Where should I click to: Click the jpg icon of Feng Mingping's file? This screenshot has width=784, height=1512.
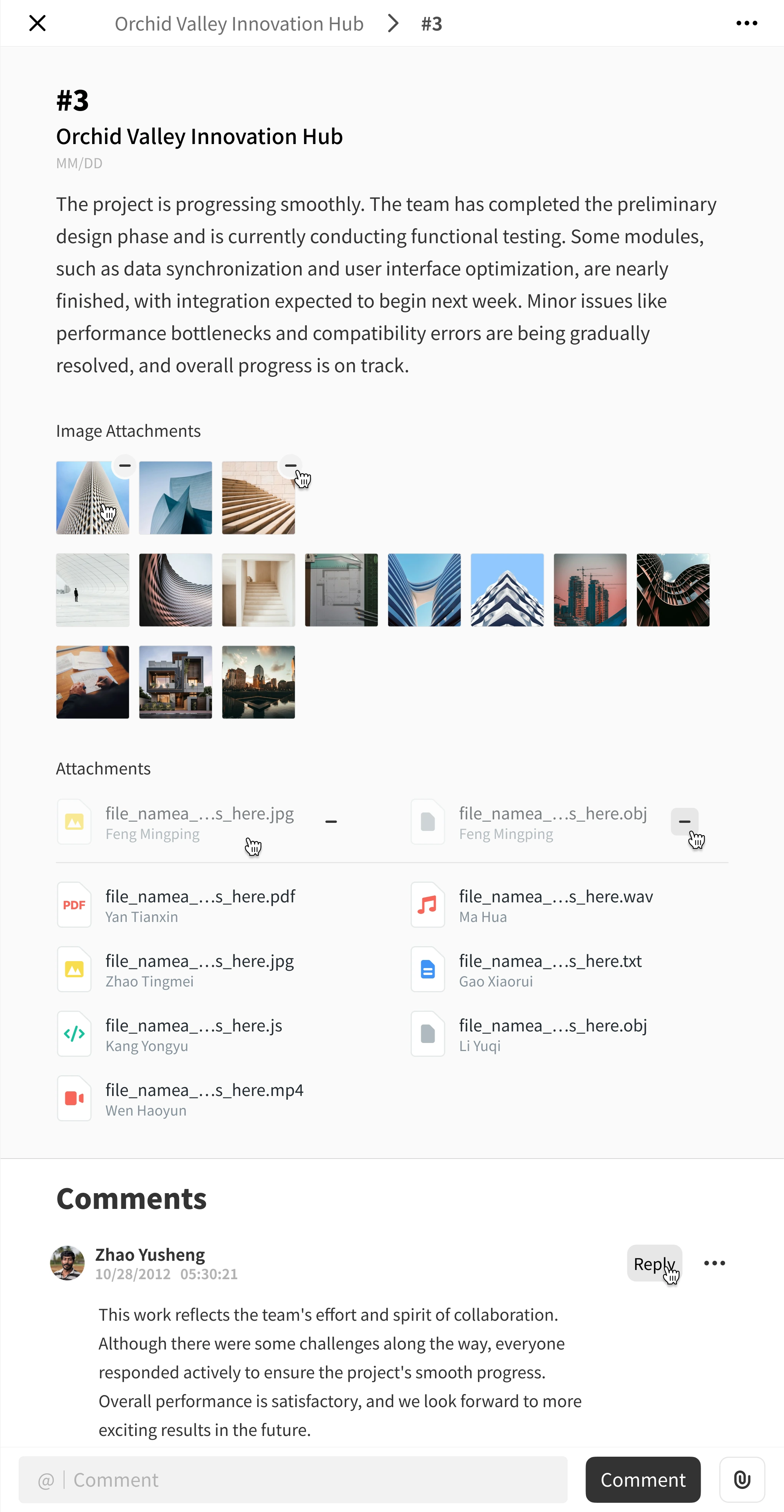click(x=74, y=822)
